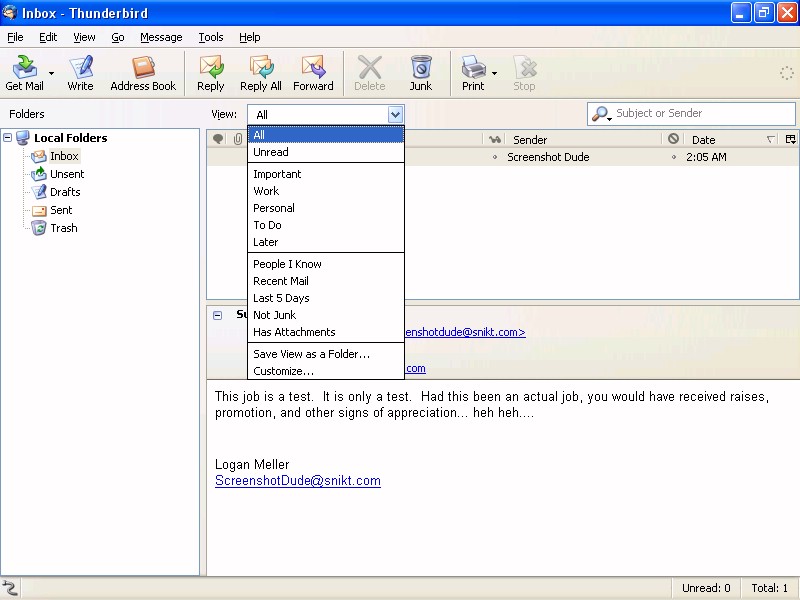Click the attachment paperclip column header
The image size is (800, 600).
[238, 139]
